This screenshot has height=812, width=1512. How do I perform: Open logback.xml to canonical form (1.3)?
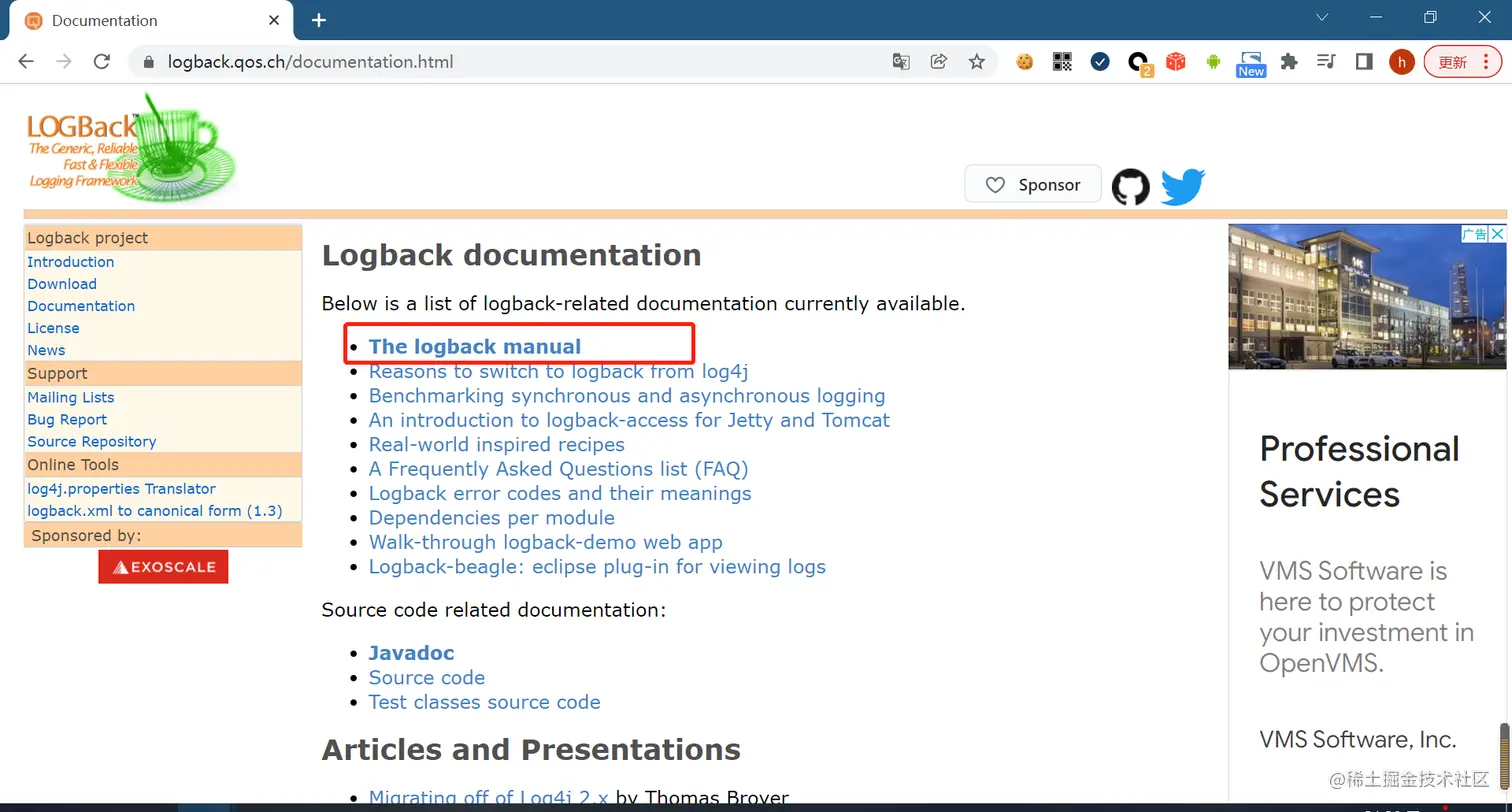pos(155,510)
